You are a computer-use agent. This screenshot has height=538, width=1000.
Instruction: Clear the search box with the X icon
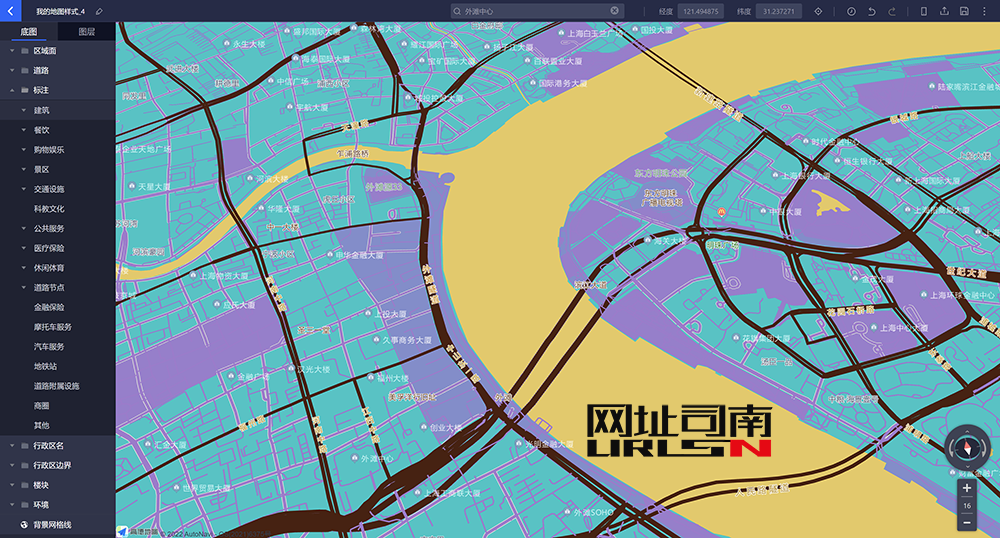point(614,11)
